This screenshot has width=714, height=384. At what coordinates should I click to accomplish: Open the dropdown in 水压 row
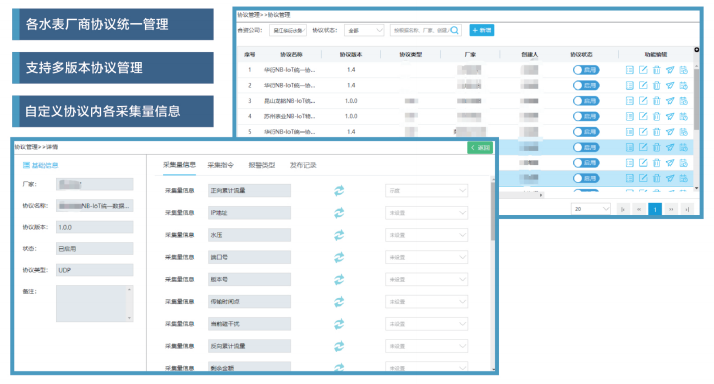pyautogui.click(x=426, y=235)
